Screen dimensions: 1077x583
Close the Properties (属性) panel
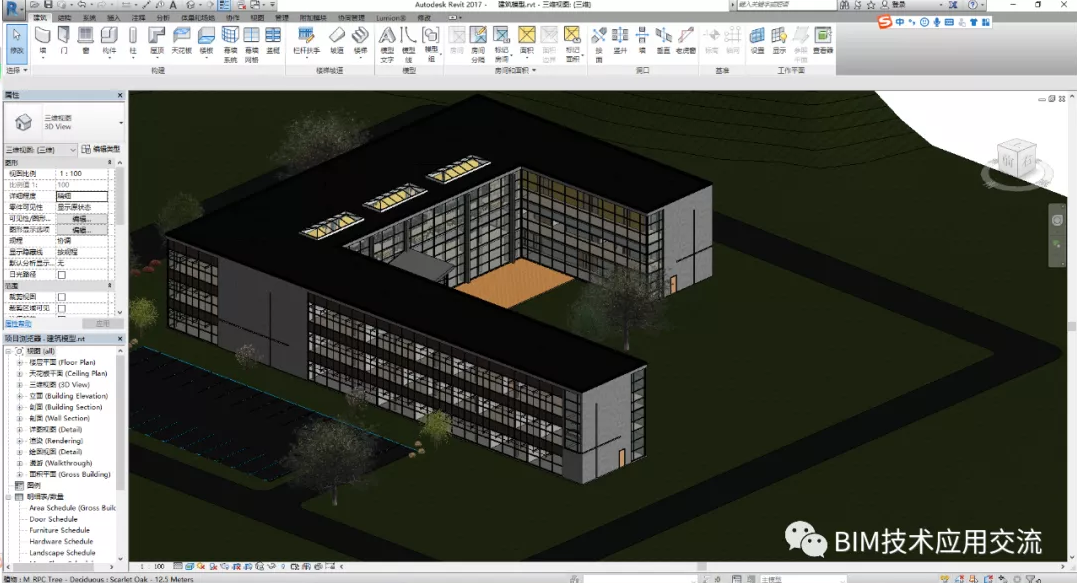120,95
